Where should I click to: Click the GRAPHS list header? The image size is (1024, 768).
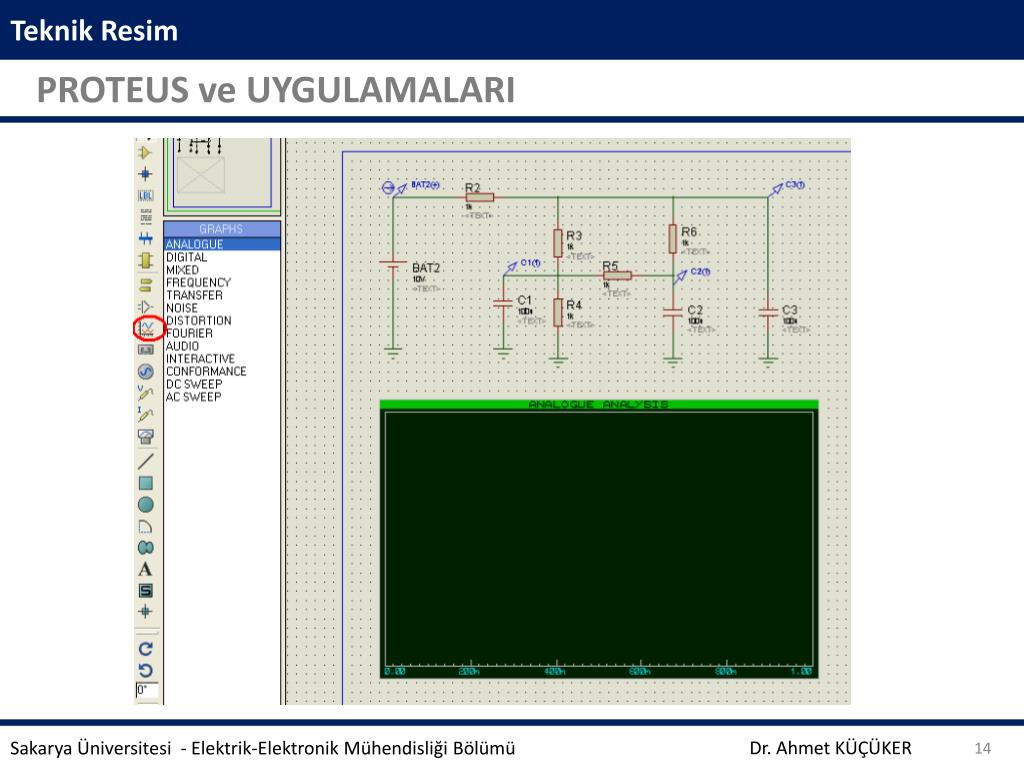pyautogui.click(x=222, y=229)
